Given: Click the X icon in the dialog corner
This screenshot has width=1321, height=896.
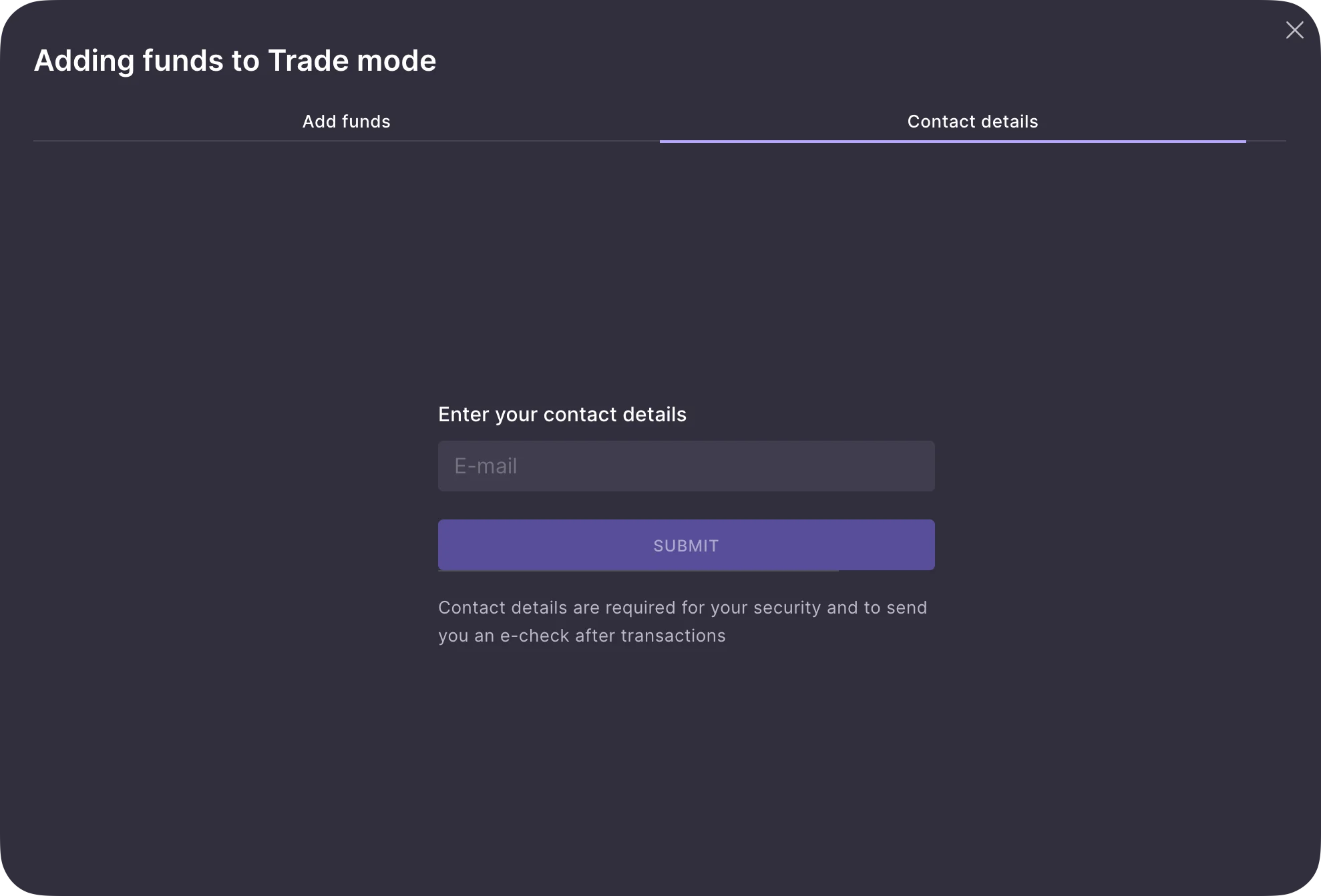Looking at the screenshot, I should point(1294,30).
